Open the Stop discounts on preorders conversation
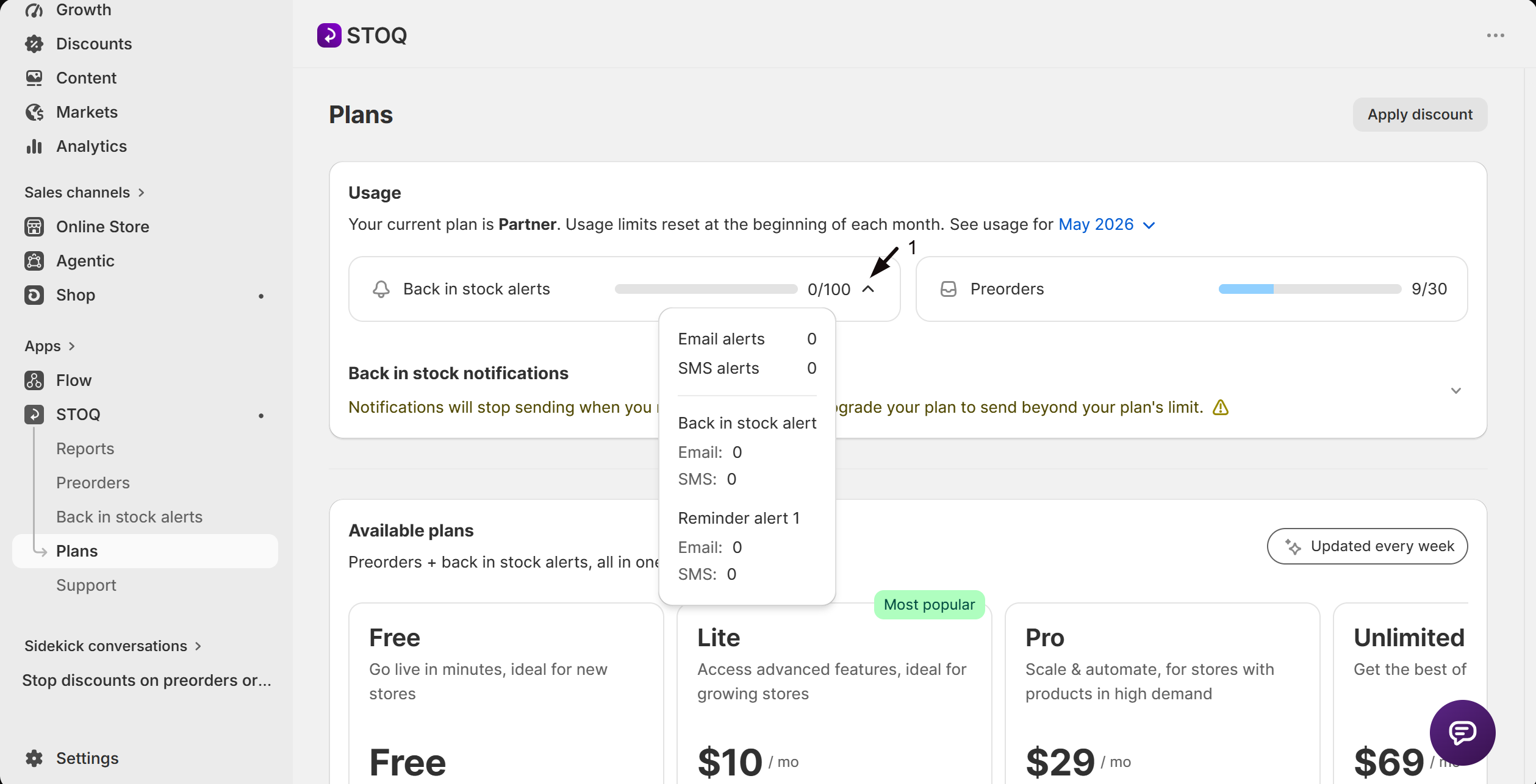The height and width of the screenshot is (784, 1536). click(146, 680)
